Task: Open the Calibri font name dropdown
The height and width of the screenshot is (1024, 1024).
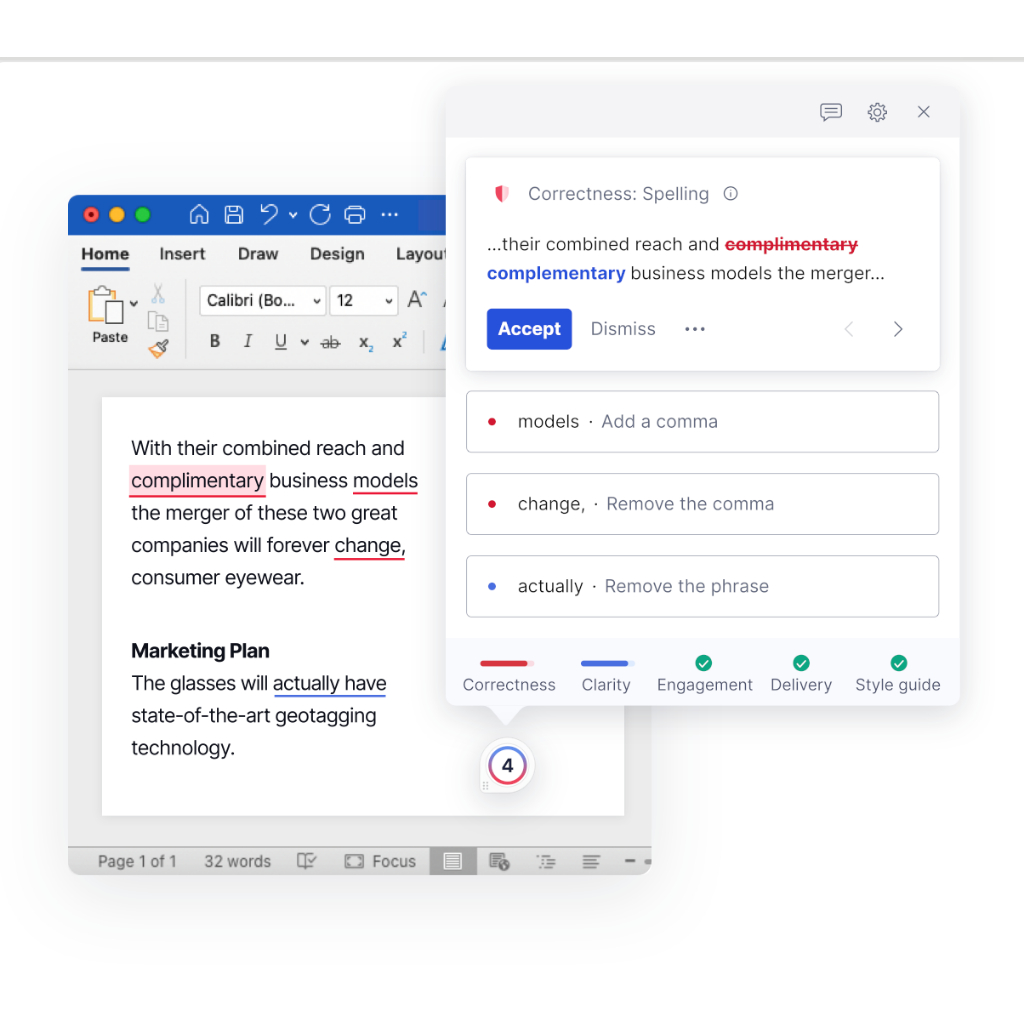Action: pos(263,300)
